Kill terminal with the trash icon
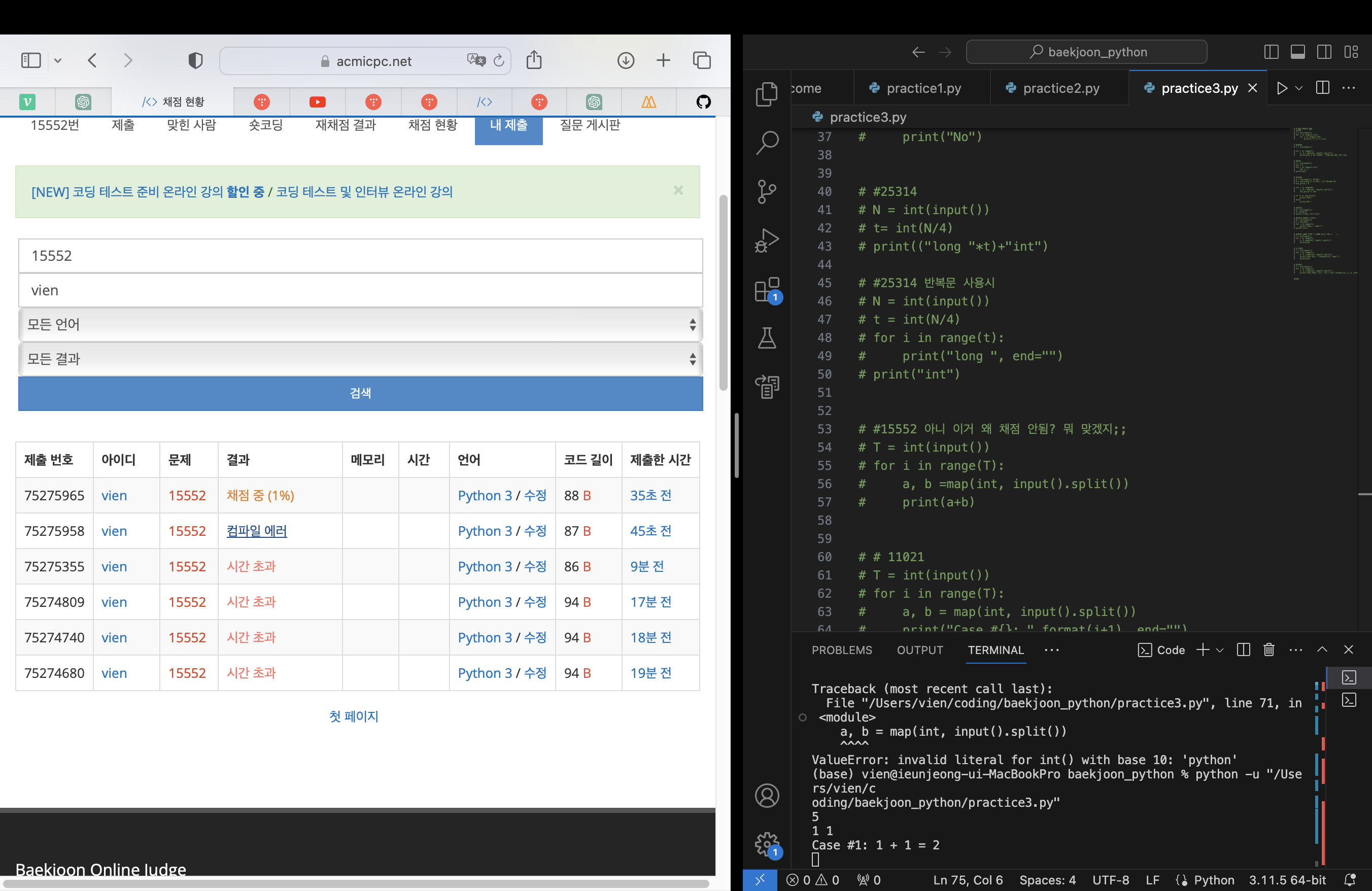1372x891 pixels. pyautogui.click(x=1268, y=650)
